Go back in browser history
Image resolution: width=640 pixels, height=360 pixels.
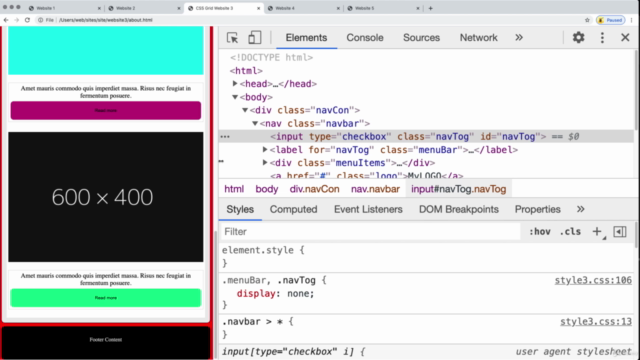click(6, 20)
